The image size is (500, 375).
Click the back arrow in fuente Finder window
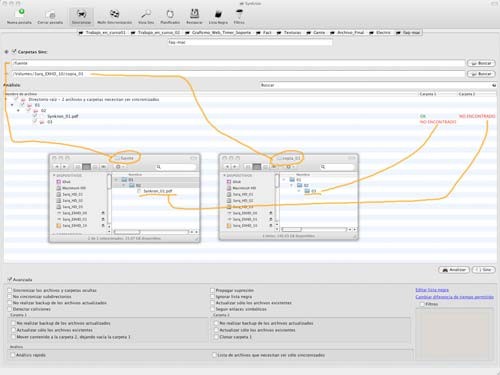pyautogui.click(x=57, y=166)
